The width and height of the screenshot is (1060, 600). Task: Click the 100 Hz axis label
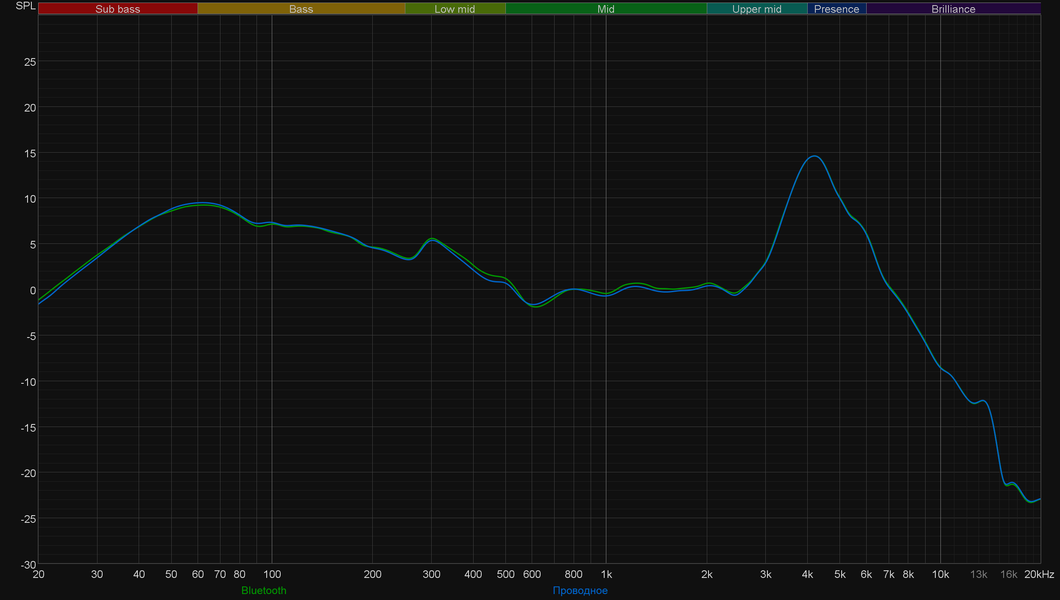[x=272, y=574]
